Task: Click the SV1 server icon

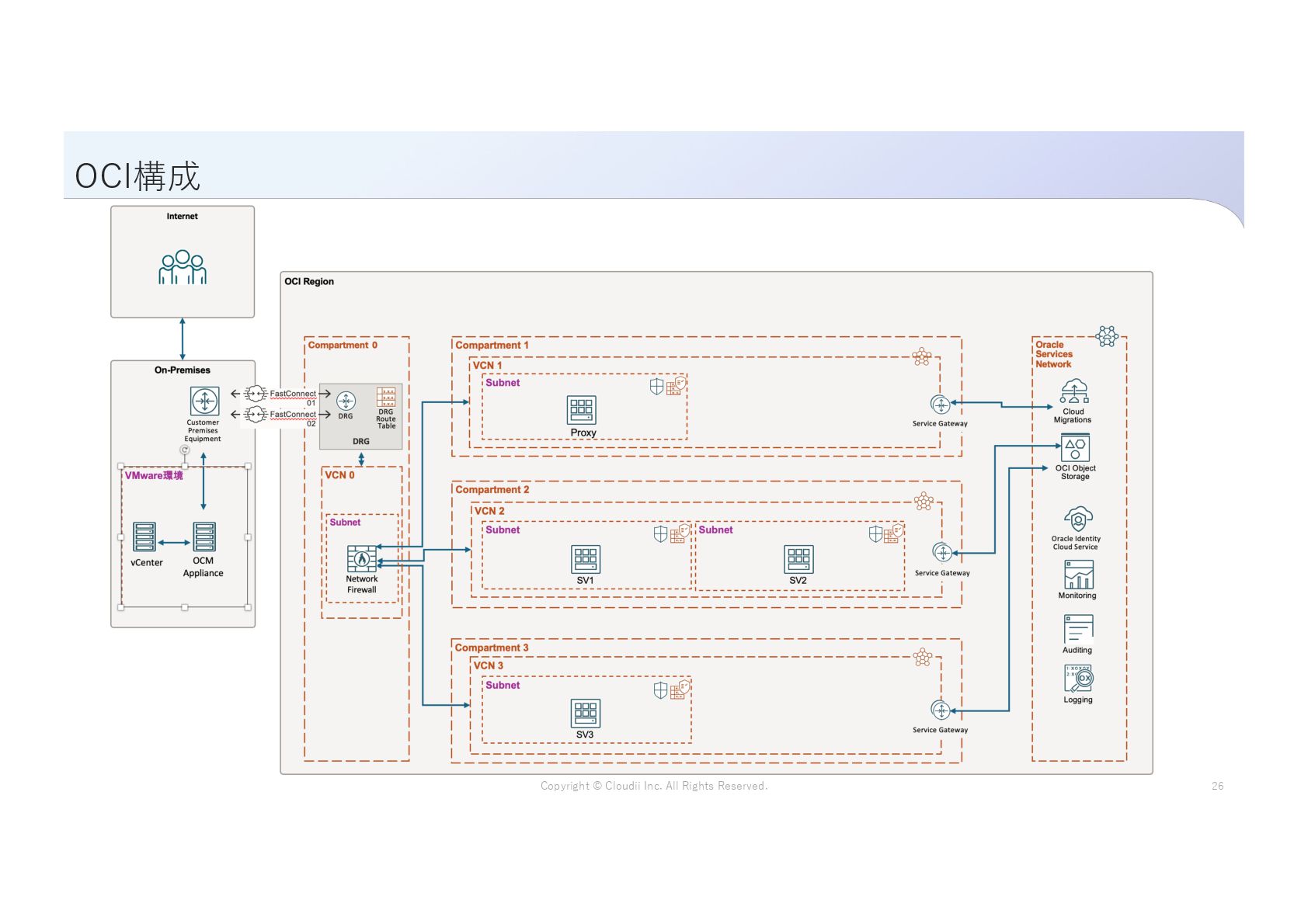Action: point(586,559)
